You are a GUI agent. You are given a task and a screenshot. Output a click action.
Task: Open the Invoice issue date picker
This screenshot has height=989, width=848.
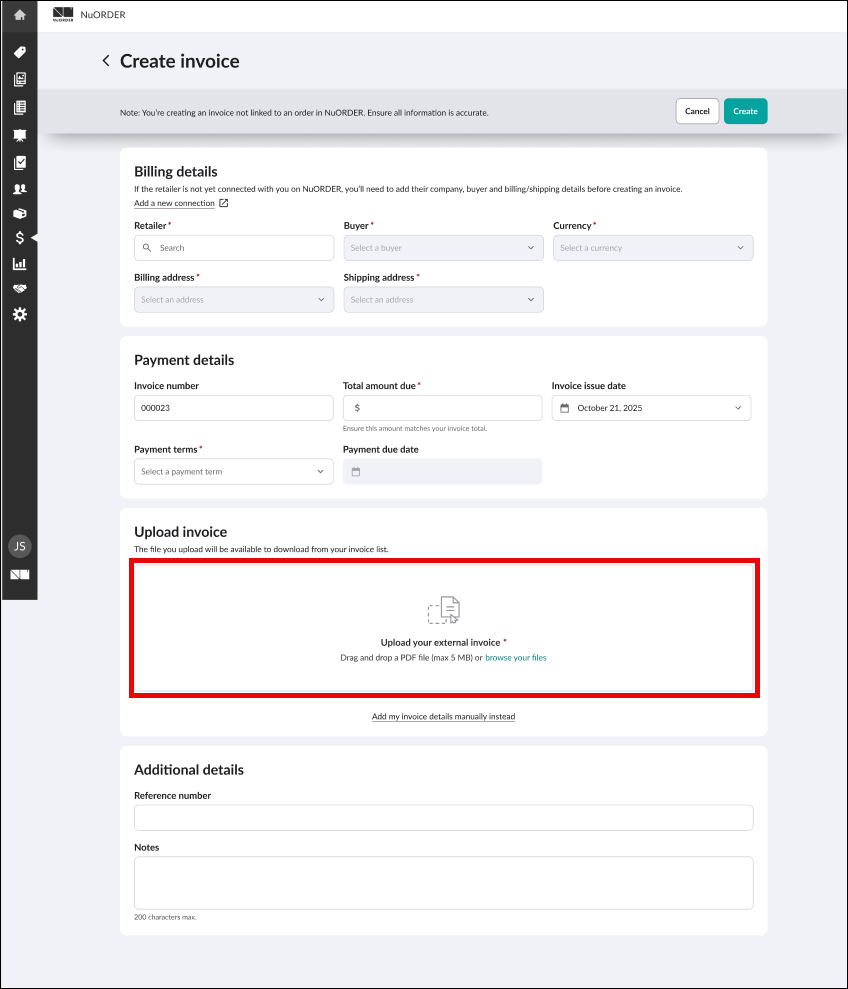point(651,408)
